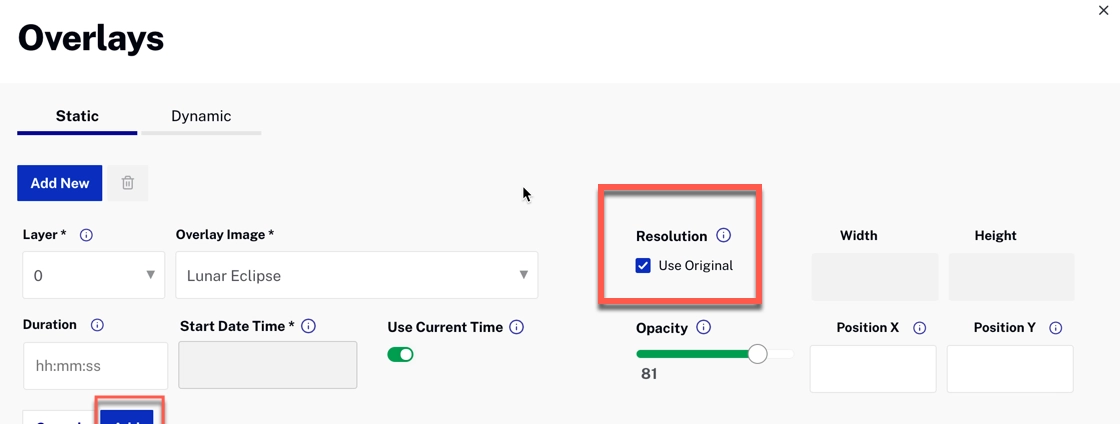Turn off the Use Current Time toggle

401,355
